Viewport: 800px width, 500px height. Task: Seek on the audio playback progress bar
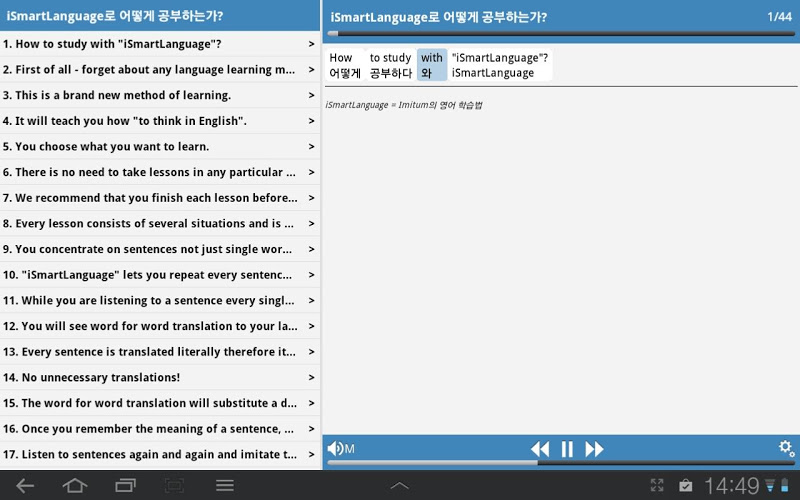coord(561,463)
